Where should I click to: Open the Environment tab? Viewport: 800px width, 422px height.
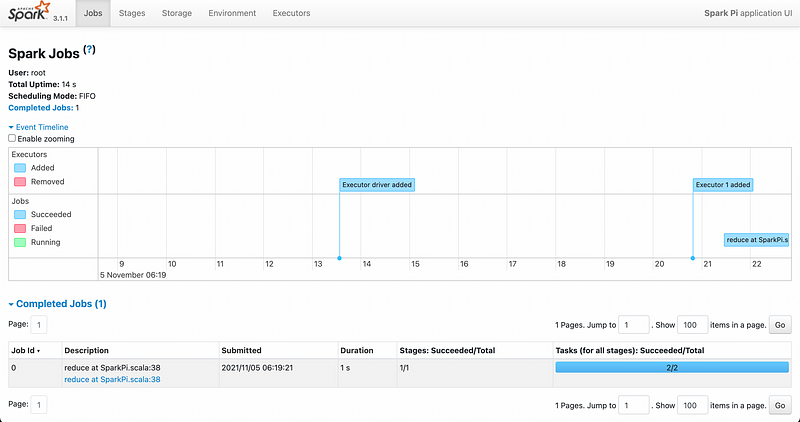point(232,13)
